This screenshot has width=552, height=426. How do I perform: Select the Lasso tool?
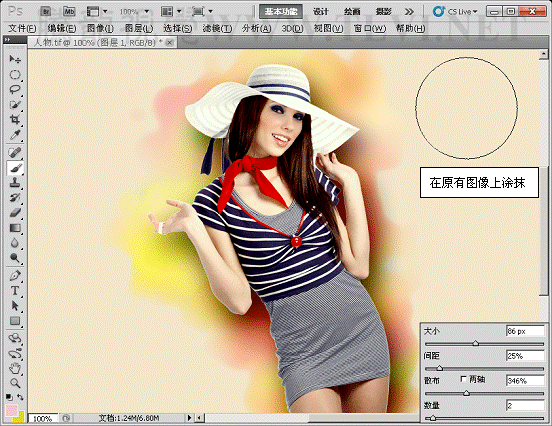pos(15,89)
